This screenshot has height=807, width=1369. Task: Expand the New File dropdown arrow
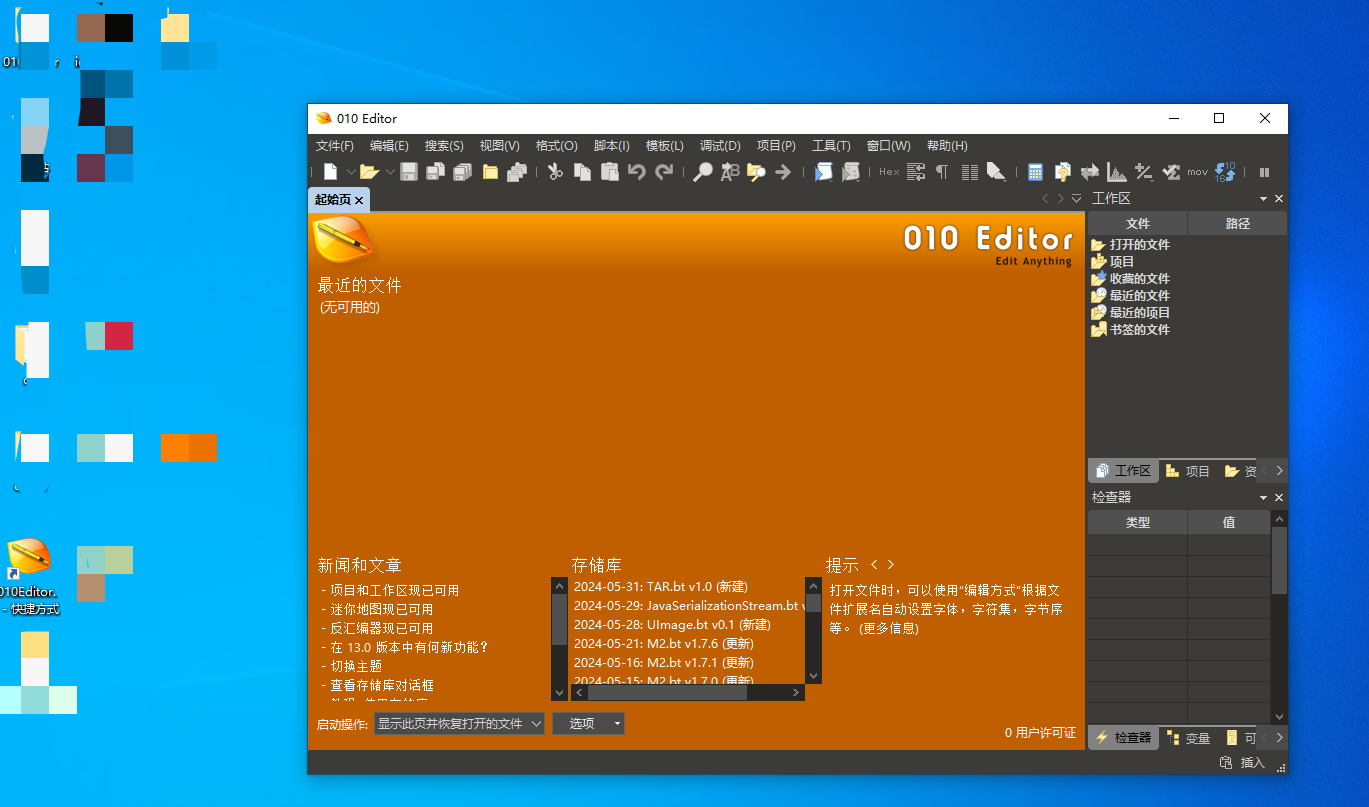351,172
